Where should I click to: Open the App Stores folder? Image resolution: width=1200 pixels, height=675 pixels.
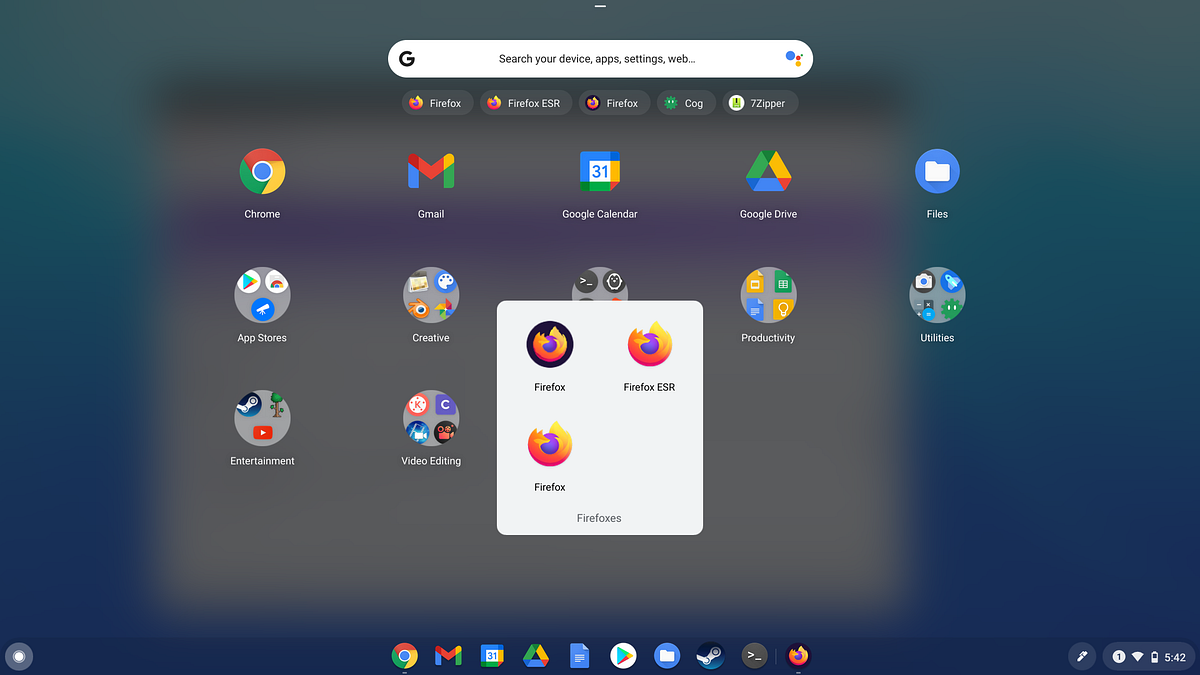coord(262,295)
